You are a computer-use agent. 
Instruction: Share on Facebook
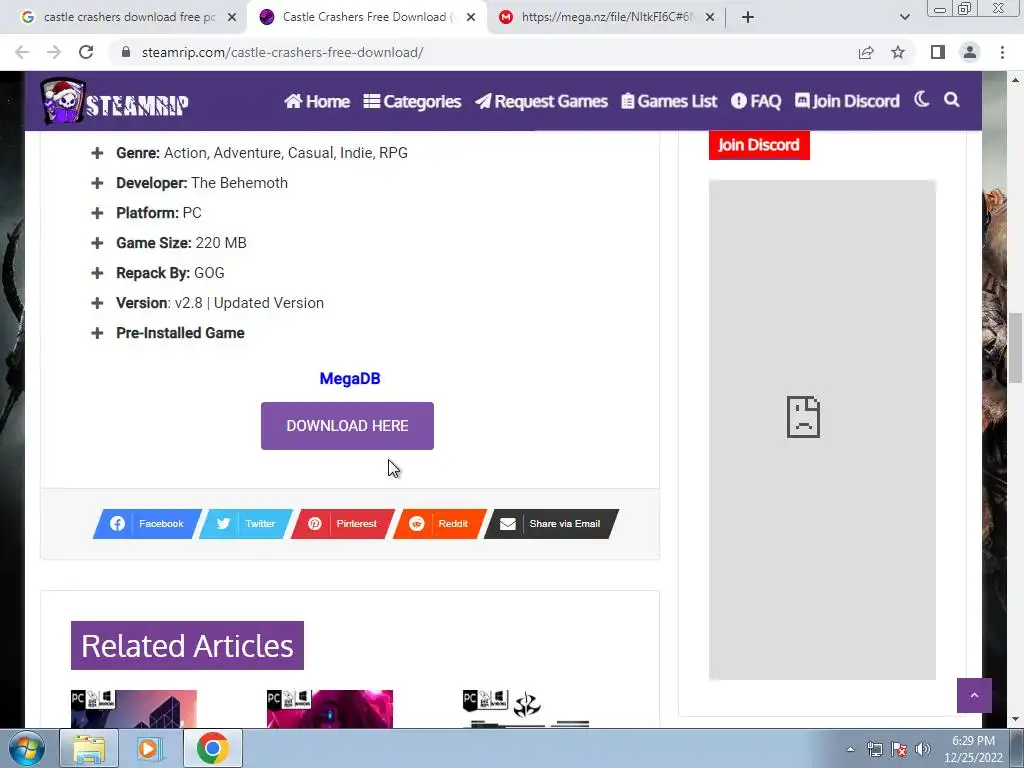[148, 524]
